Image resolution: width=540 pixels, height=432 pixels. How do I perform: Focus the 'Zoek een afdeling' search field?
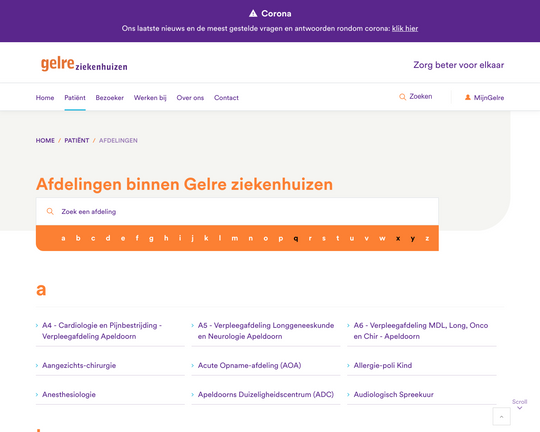coord(237,212)
